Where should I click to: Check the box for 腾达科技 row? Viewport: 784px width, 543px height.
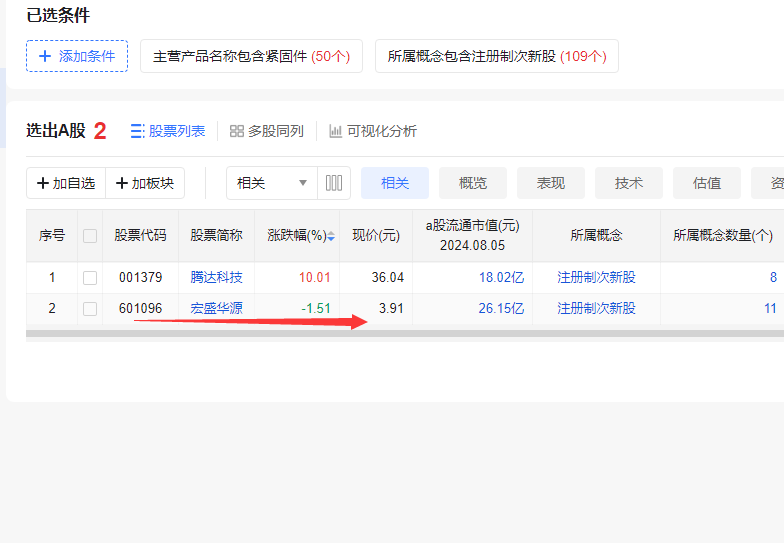pos(90,278)
